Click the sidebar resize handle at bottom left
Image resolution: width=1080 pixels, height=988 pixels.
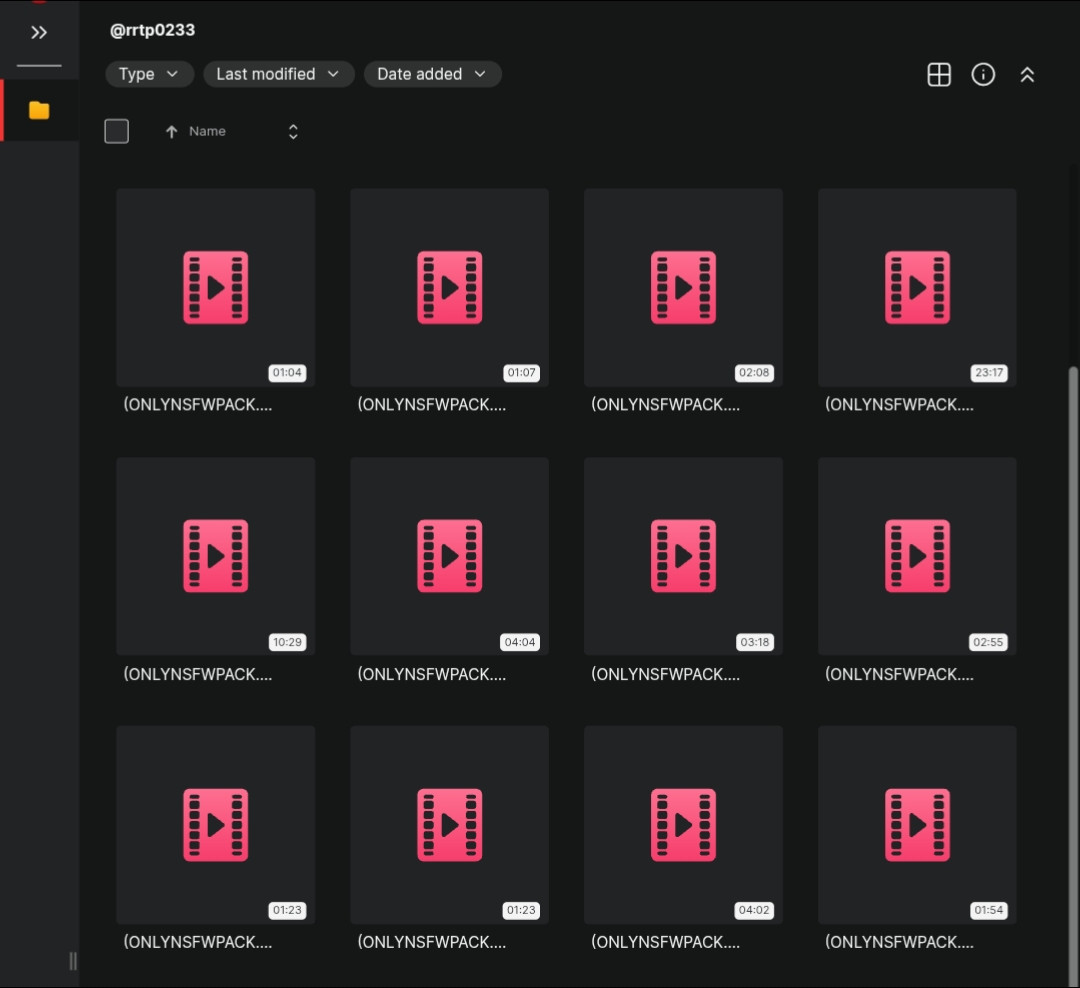pyautogui.click(x=72, y=961)
